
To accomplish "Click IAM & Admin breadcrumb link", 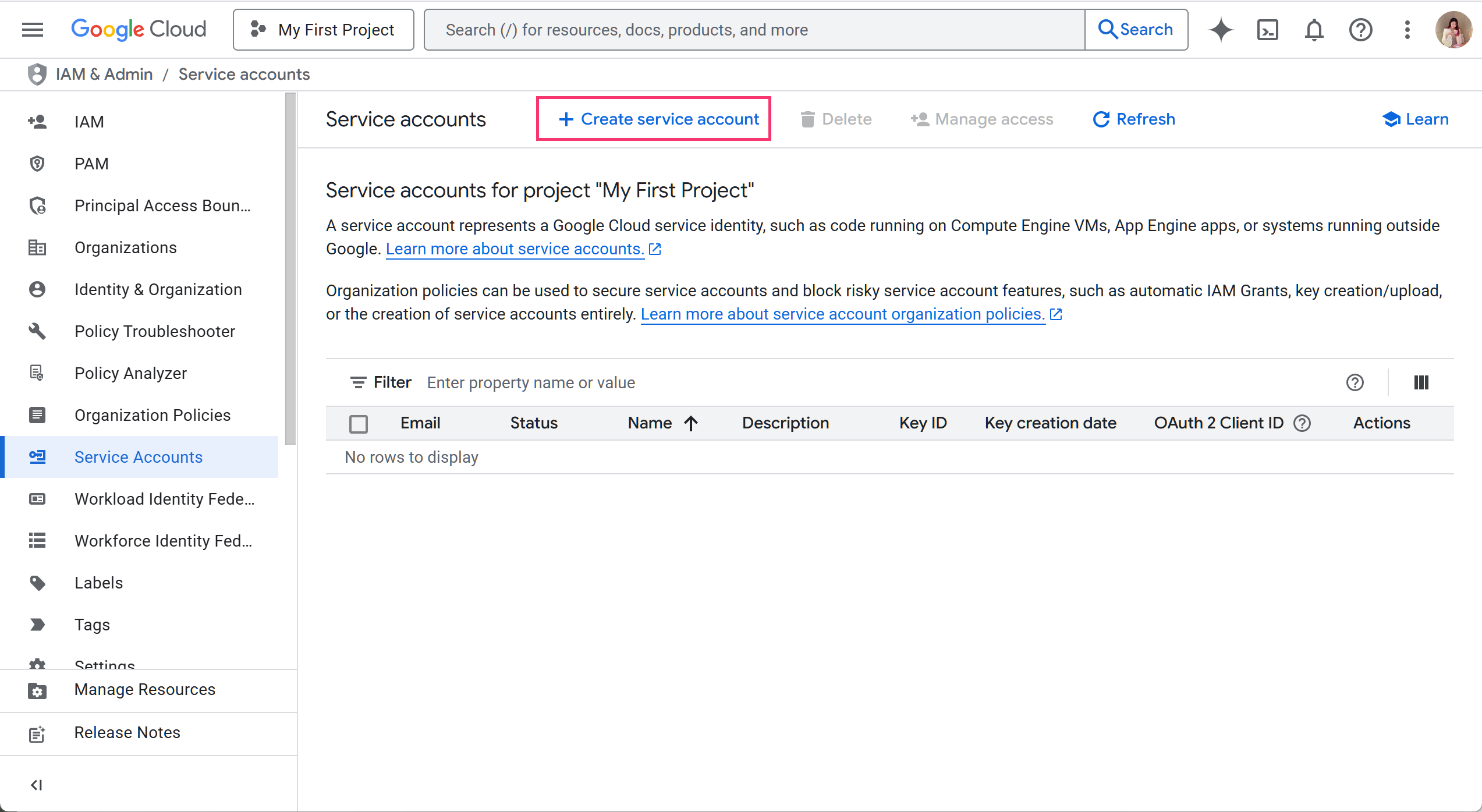I will point(104,75).
